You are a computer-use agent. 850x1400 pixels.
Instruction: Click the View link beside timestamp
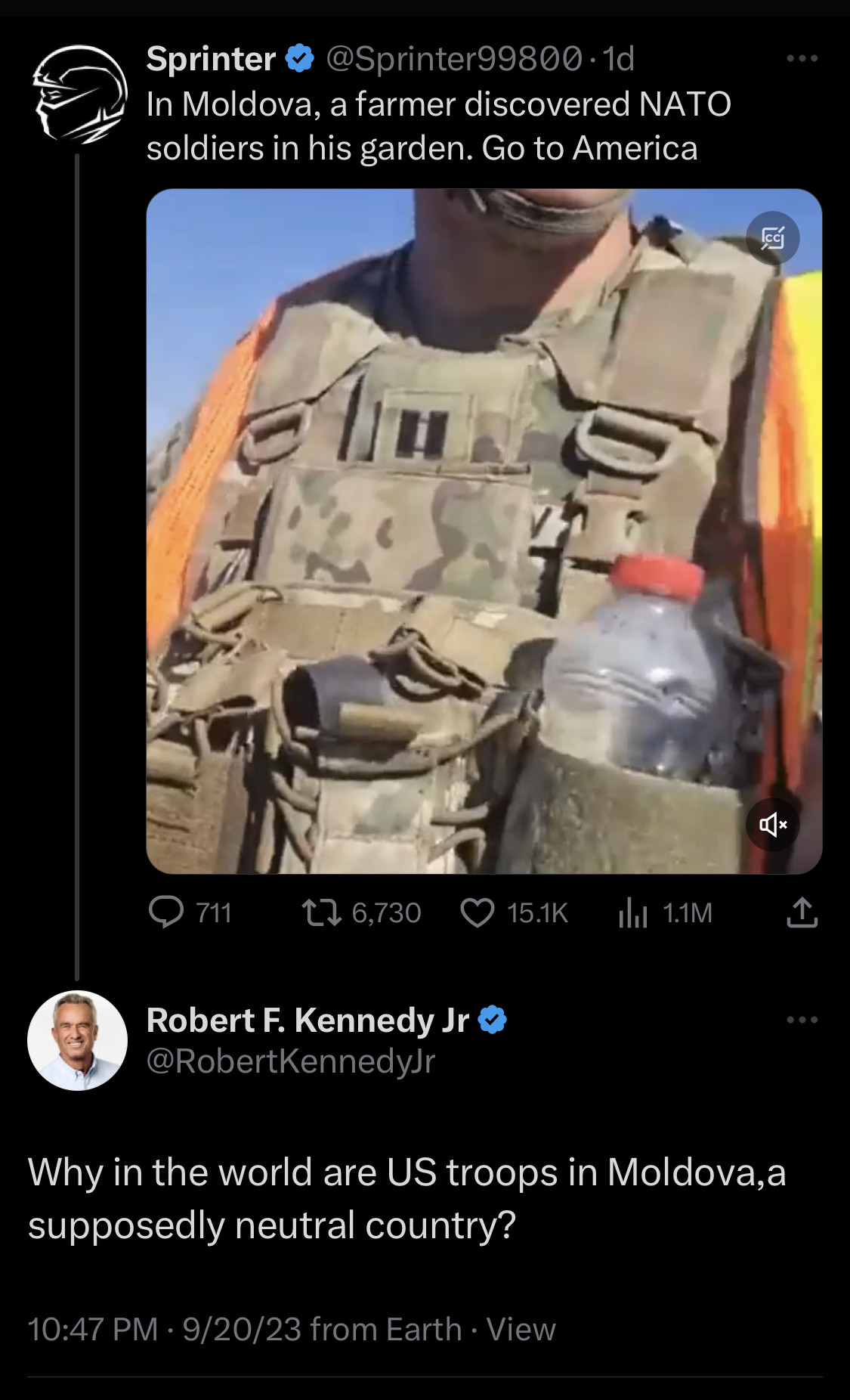(x=521, y=1329)
